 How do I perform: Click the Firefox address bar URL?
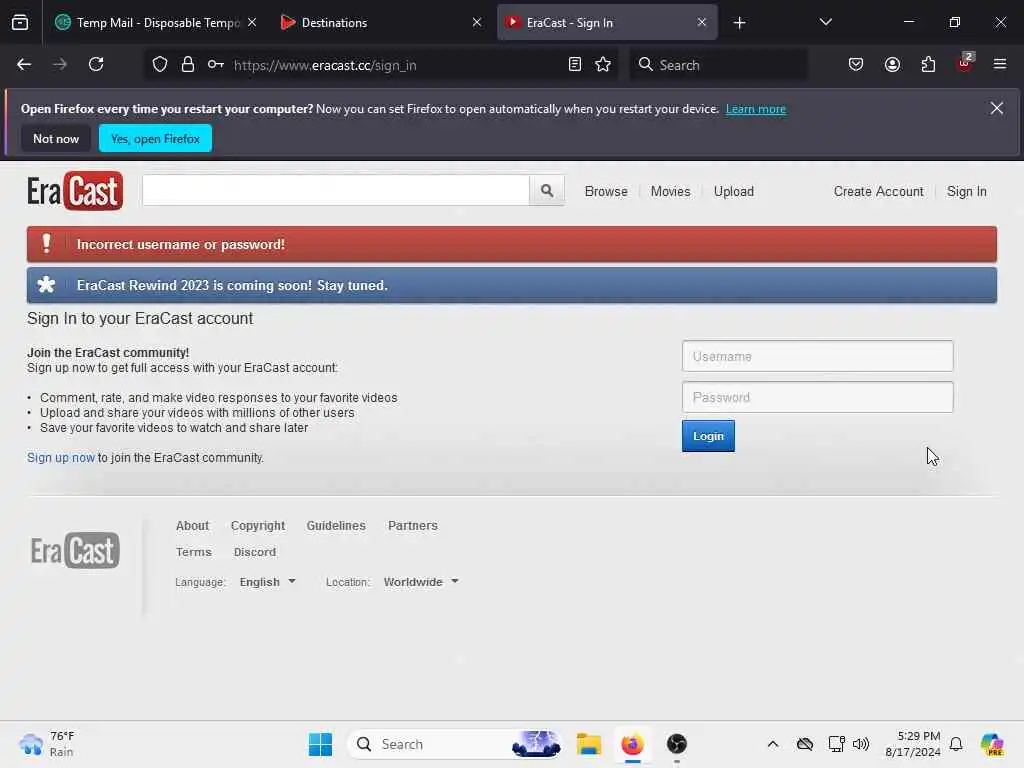coord(325,65)
